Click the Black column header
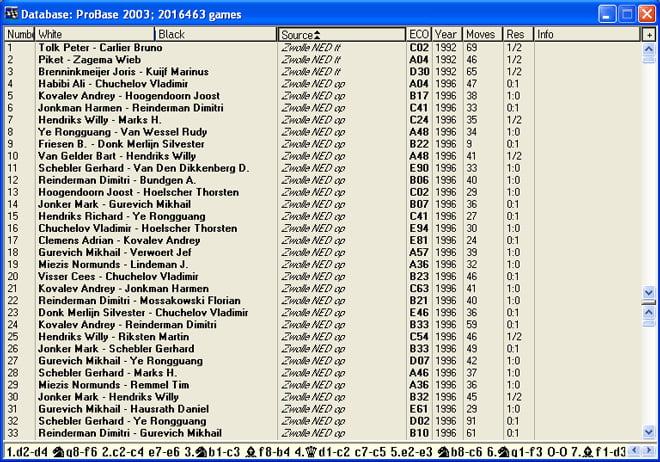 (x=216, y=34)
